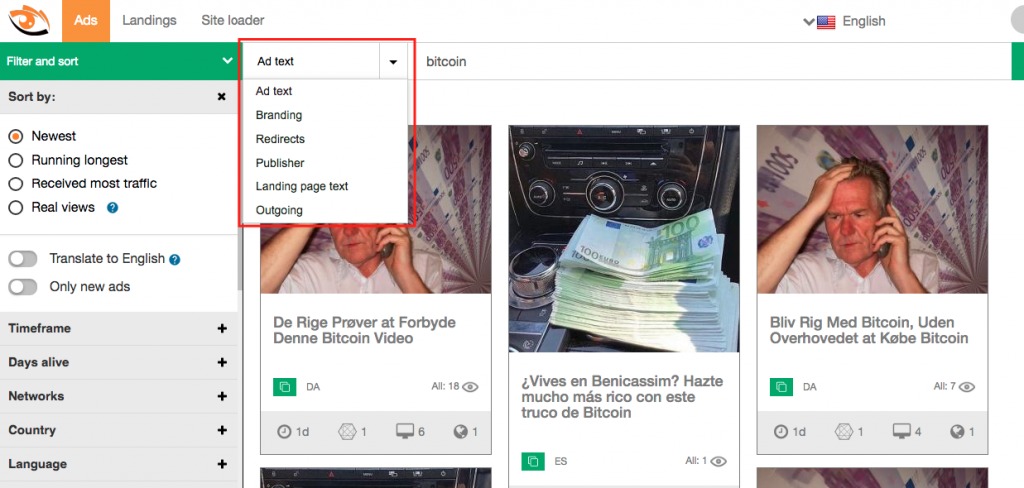
Task: Turn on Only new ads switch
Action: pos(23,287)
